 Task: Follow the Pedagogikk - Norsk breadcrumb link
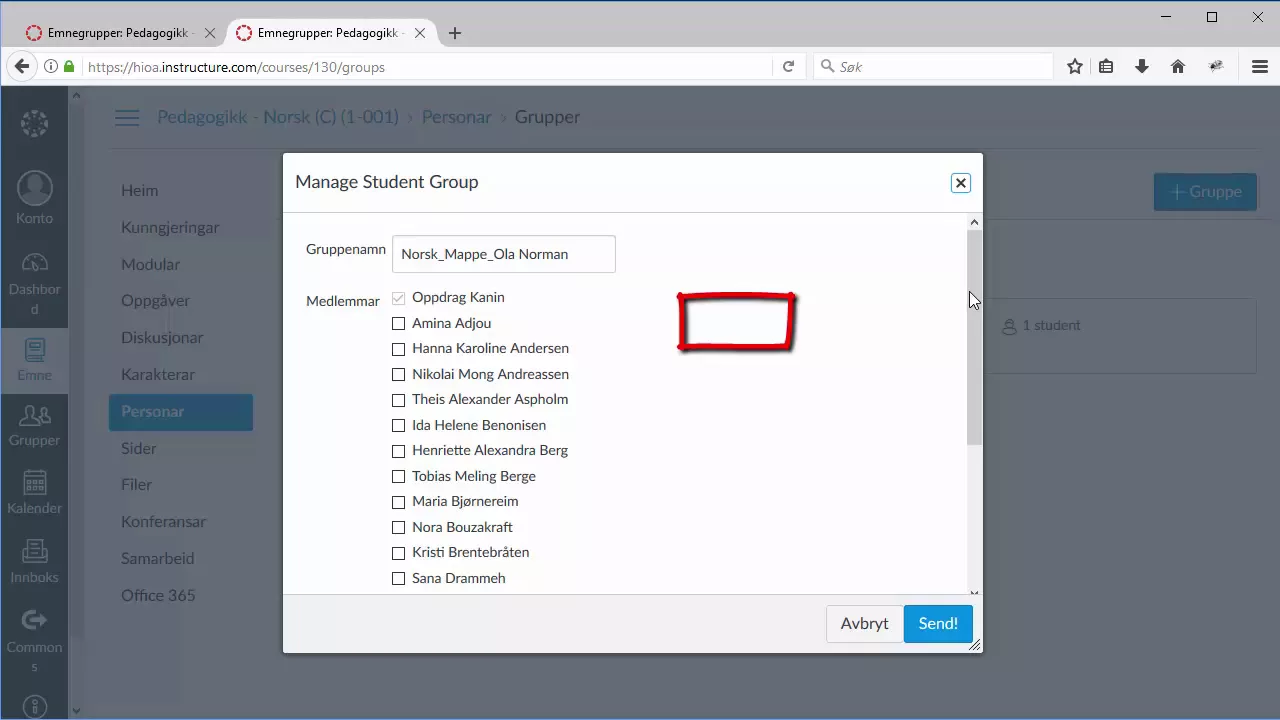[278, 117]
